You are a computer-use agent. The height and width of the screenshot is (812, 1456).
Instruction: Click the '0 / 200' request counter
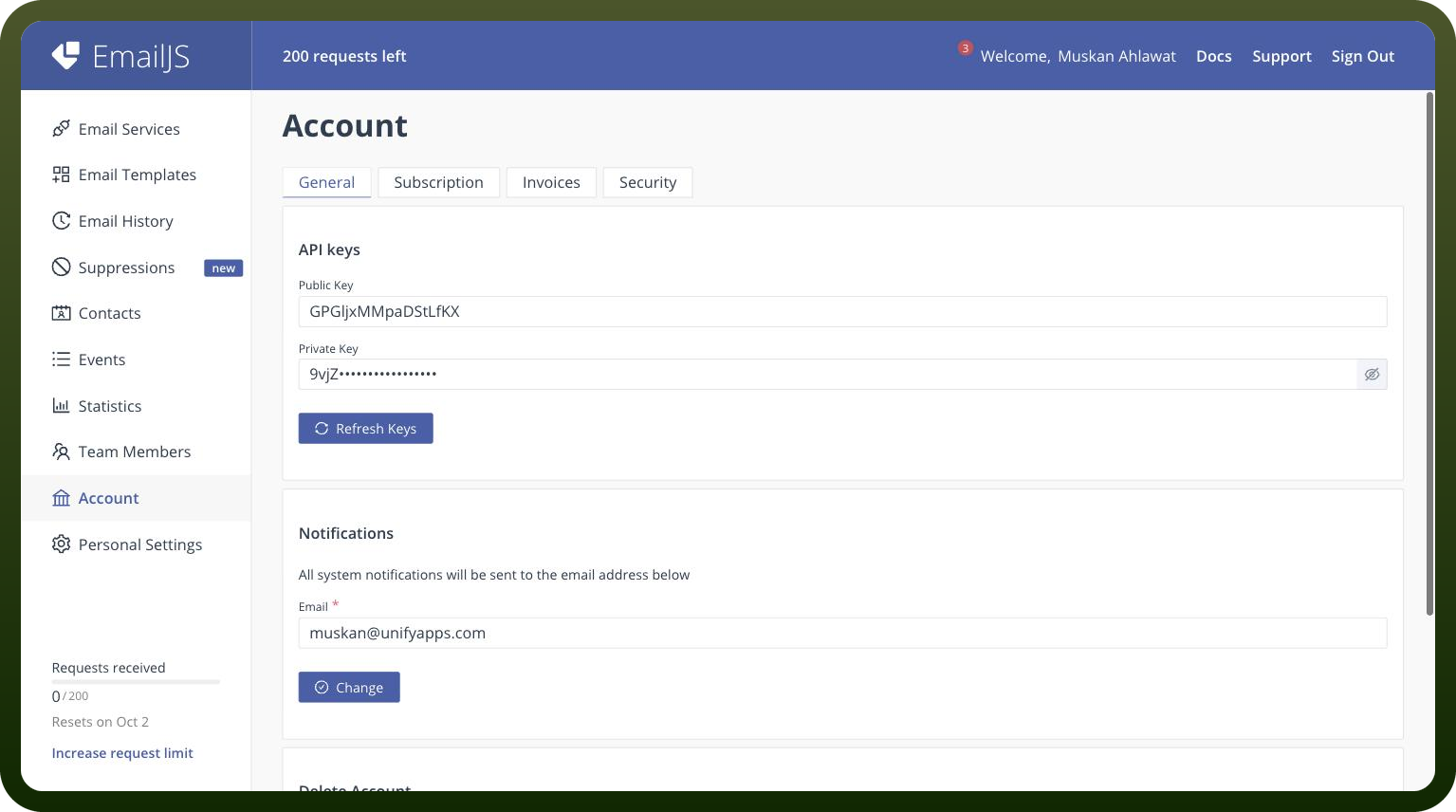pyautogui.click(x=70, y=696)
